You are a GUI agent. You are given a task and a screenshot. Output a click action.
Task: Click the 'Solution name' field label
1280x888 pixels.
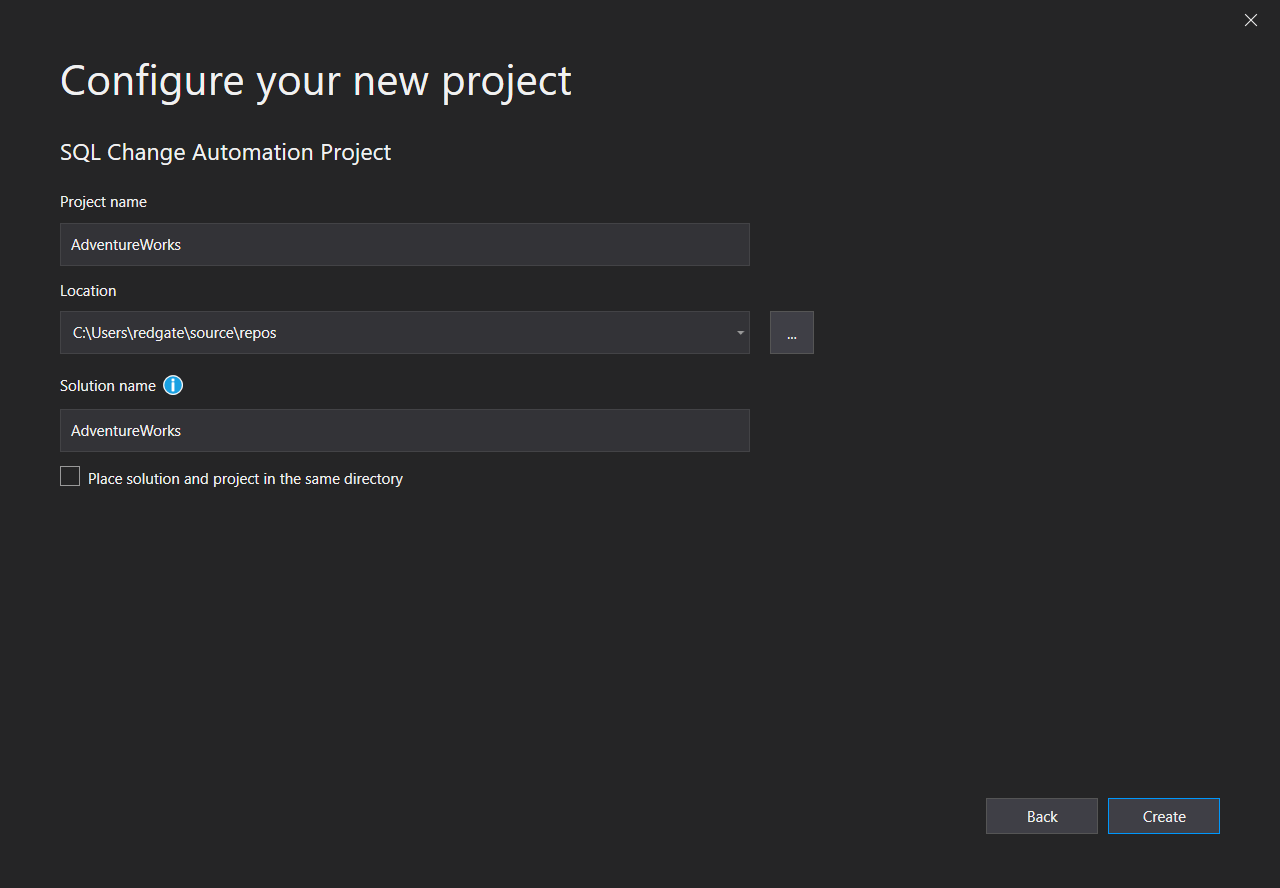(108, 386)
